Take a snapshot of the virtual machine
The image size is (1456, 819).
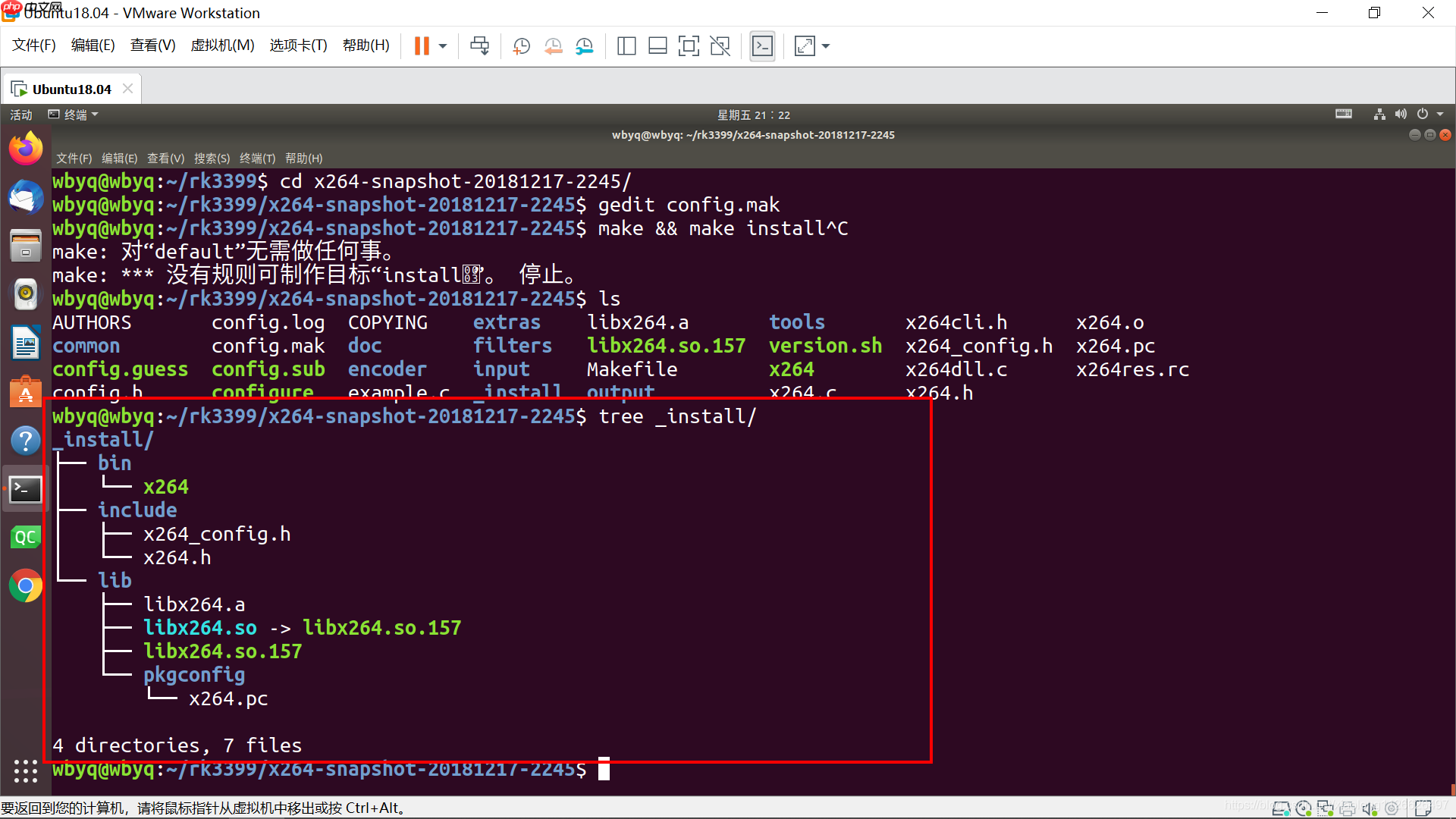point(521,45)
